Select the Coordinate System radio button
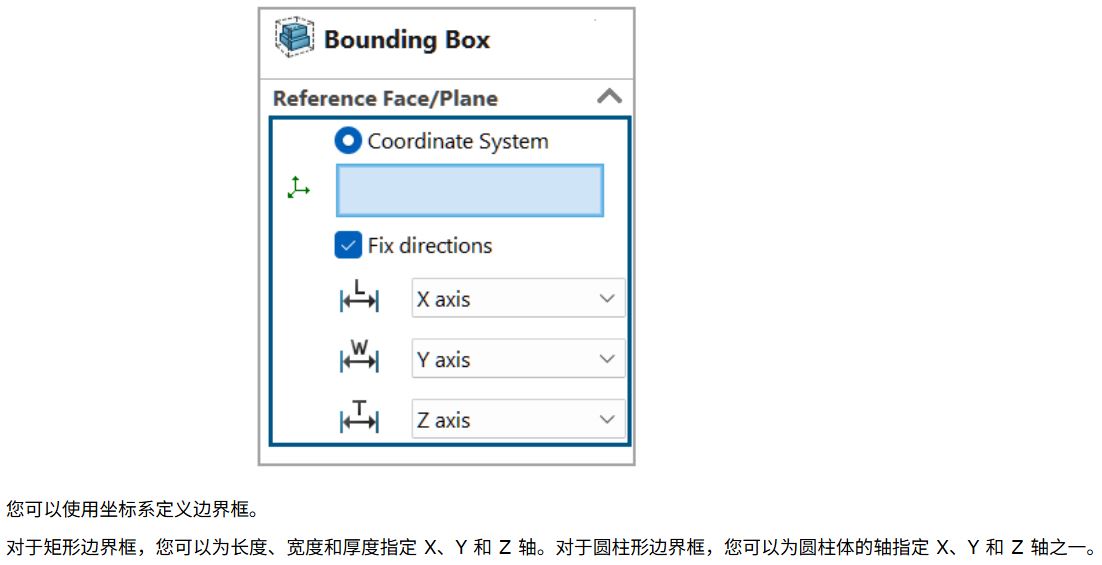Image resolution: width=1102 pixels, height=565 pixels. click(349, 141)
